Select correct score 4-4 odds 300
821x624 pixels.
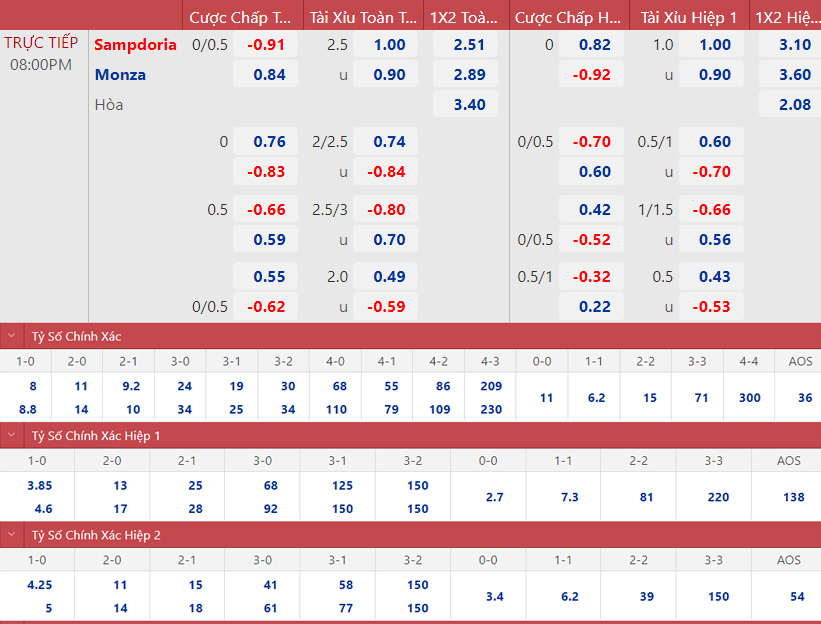coord(749,397)
